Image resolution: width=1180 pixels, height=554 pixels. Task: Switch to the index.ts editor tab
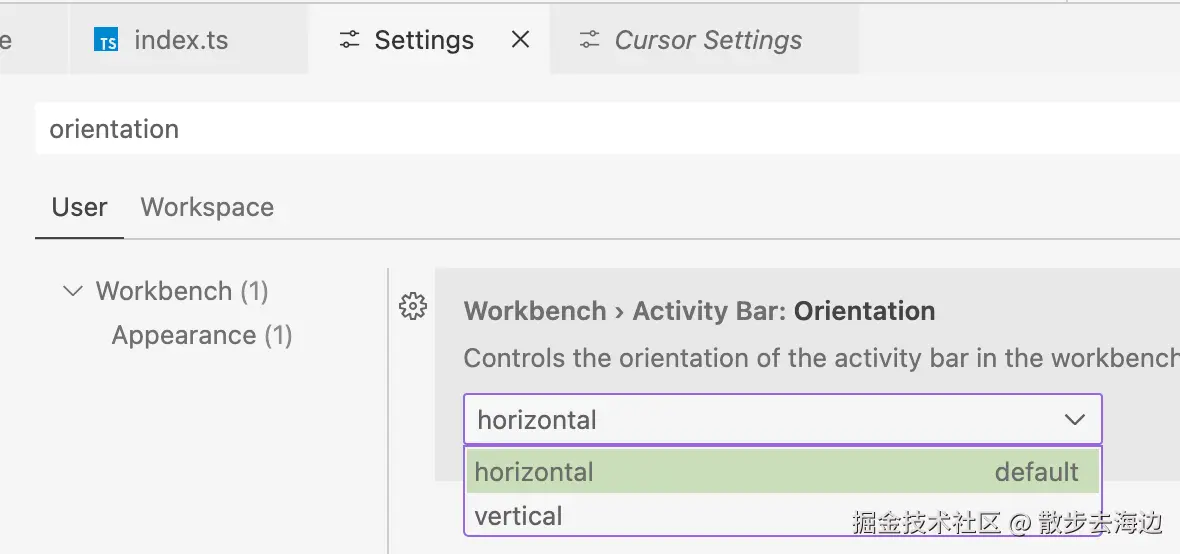point(181,40)
